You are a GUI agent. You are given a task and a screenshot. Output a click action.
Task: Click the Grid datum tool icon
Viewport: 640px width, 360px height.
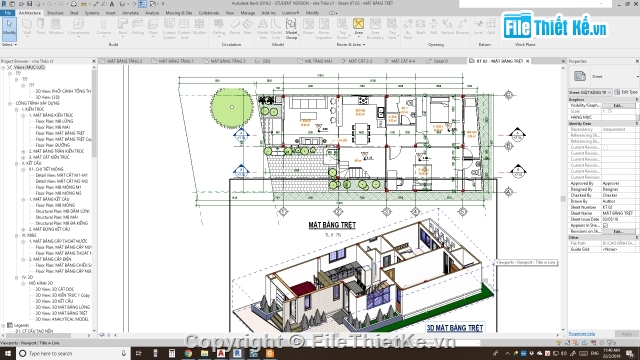(491, 24)
